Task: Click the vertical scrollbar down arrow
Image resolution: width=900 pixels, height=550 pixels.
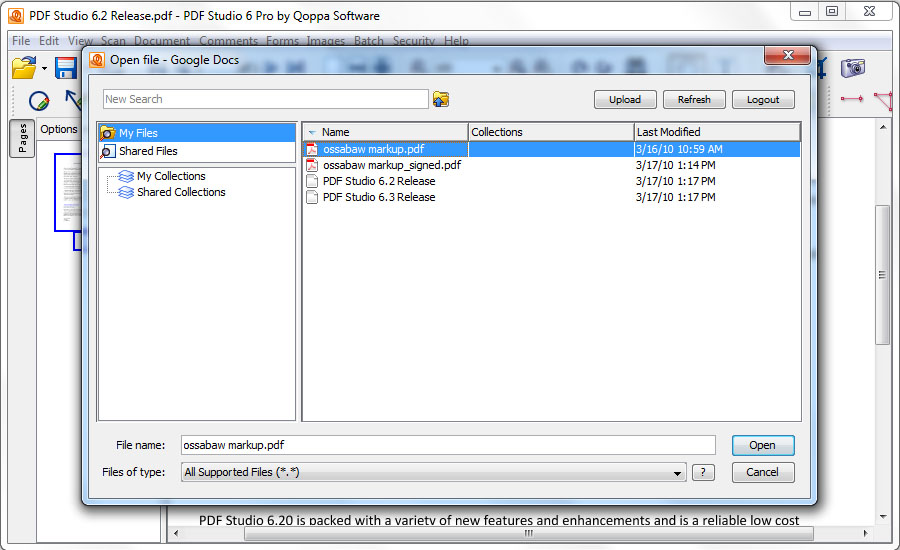Action: pos(883,517)
